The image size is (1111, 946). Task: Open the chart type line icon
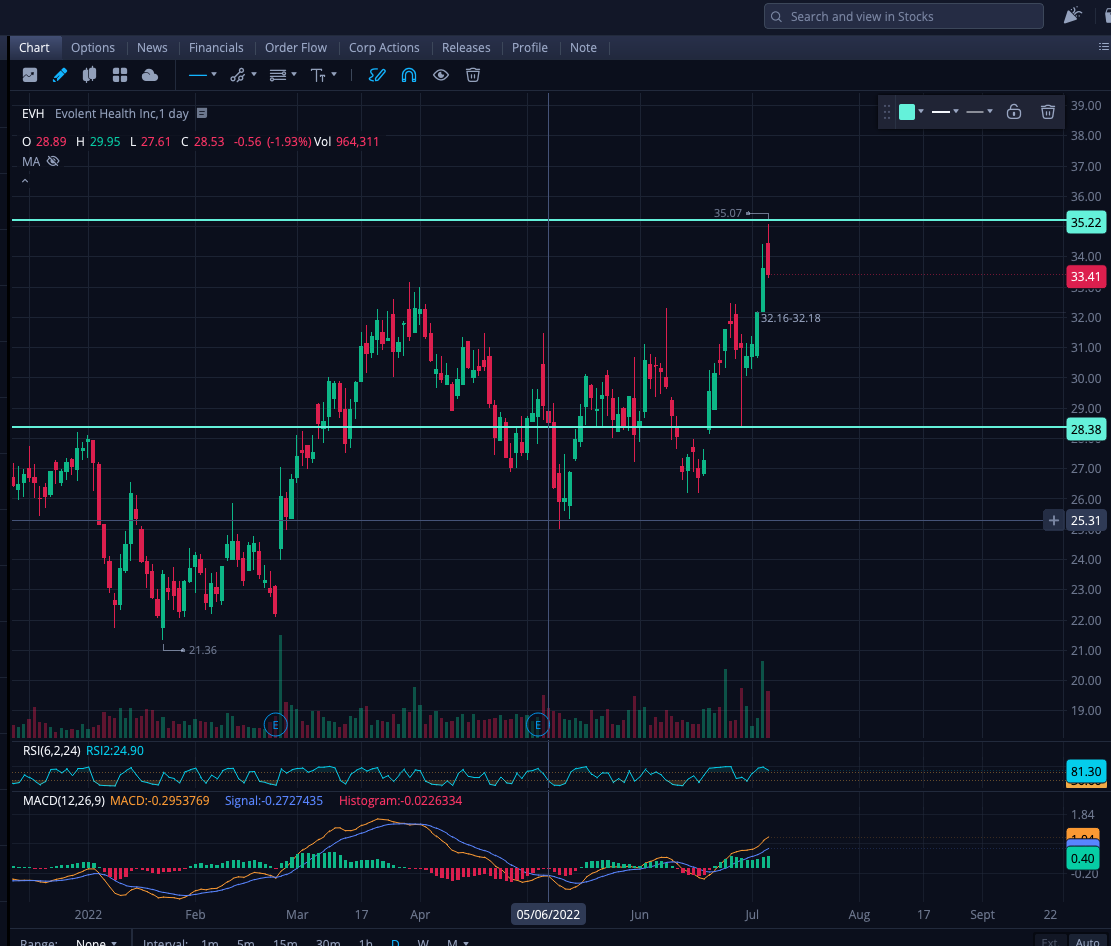[30, 75]
